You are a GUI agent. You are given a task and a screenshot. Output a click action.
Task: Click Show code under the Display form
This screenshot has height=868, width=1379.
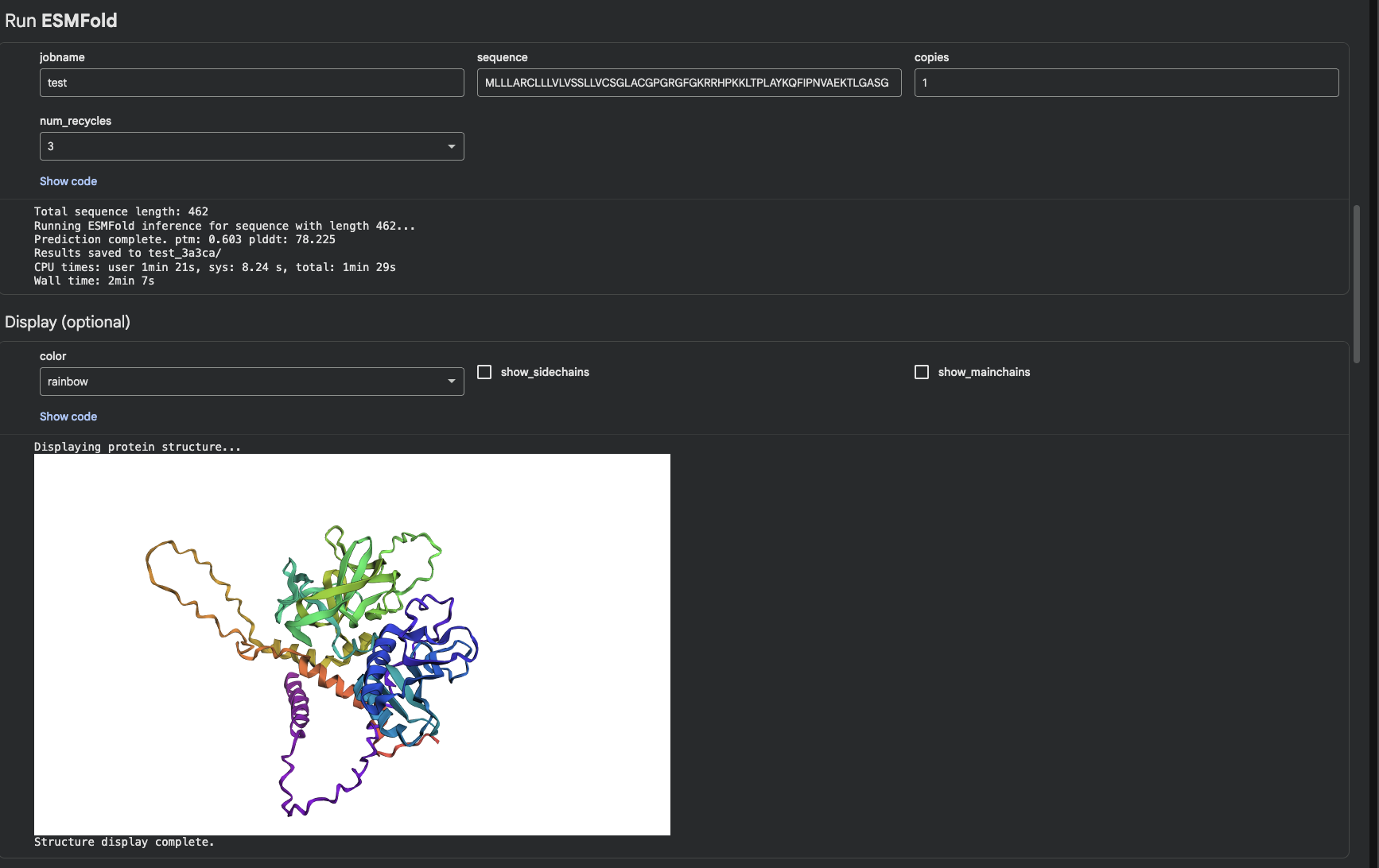pos(68,417)
